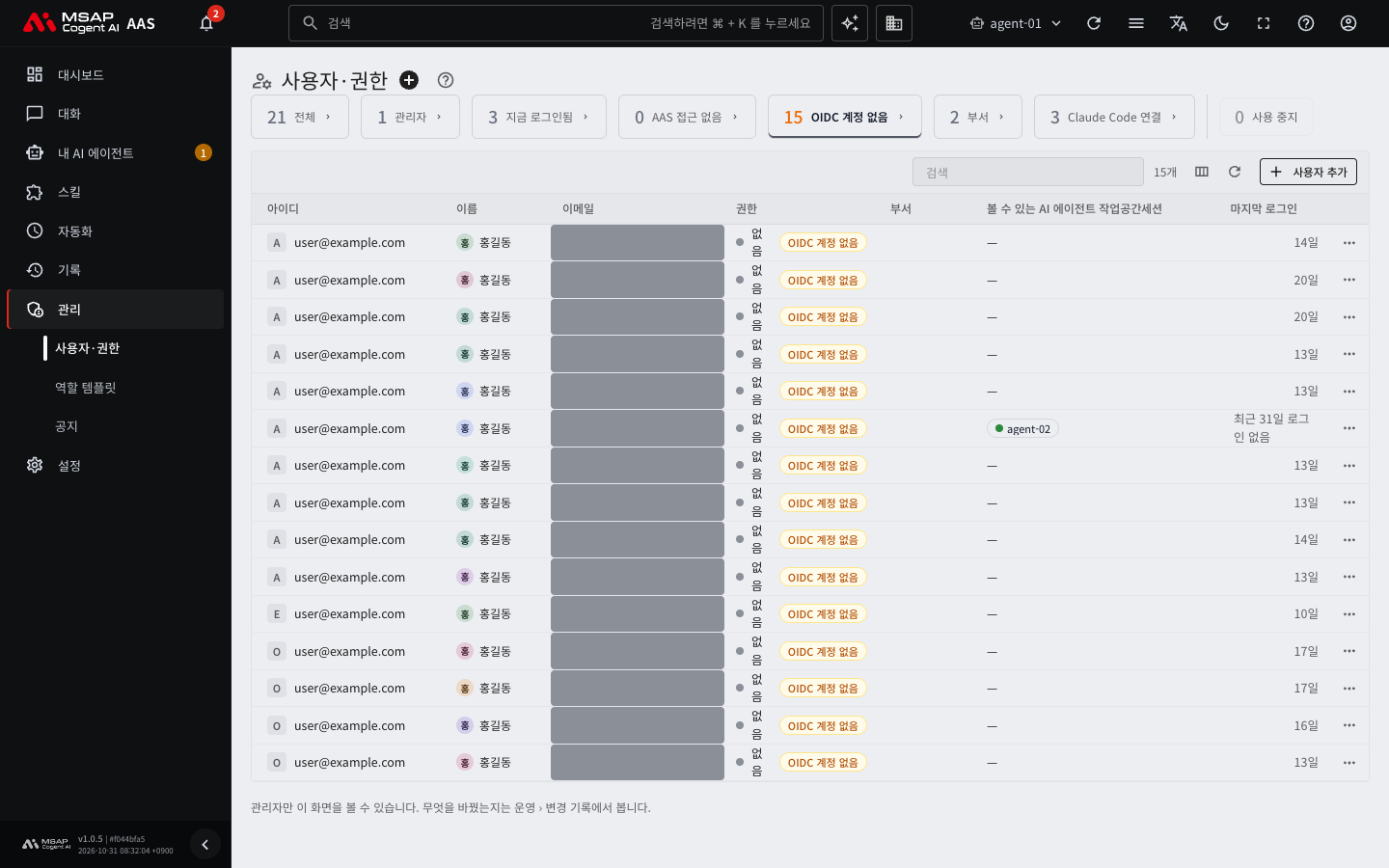This screenshot has height=868, width=1389.
Task: Filter by 1 관리자 tab
Action: click(410, 117)
